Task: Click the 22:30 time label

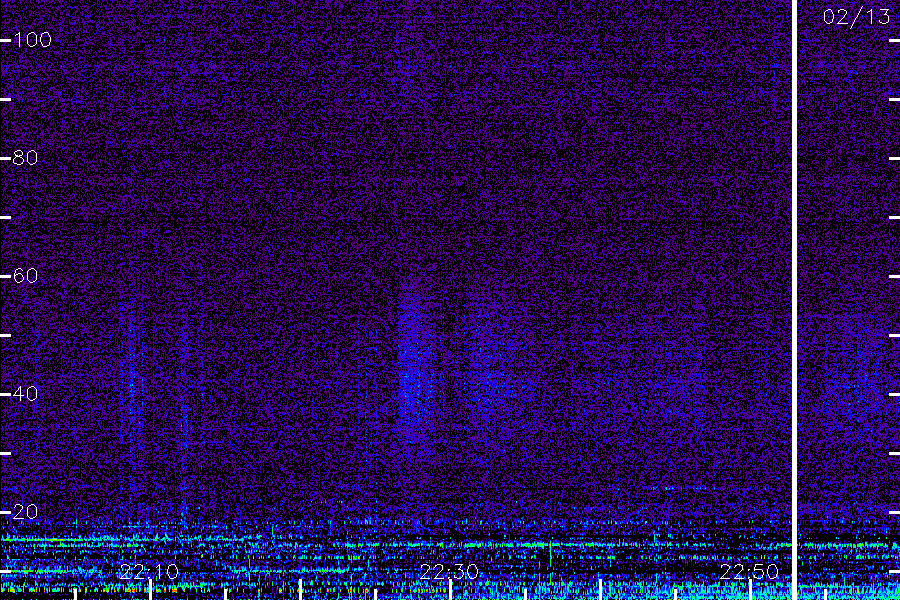Action: click(x=449, y=571)
